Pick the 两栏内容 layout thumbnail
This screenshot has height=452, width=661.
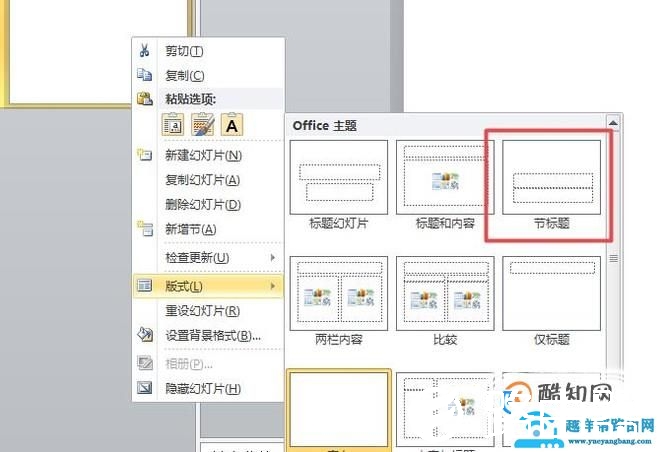[x=340, y=293]
